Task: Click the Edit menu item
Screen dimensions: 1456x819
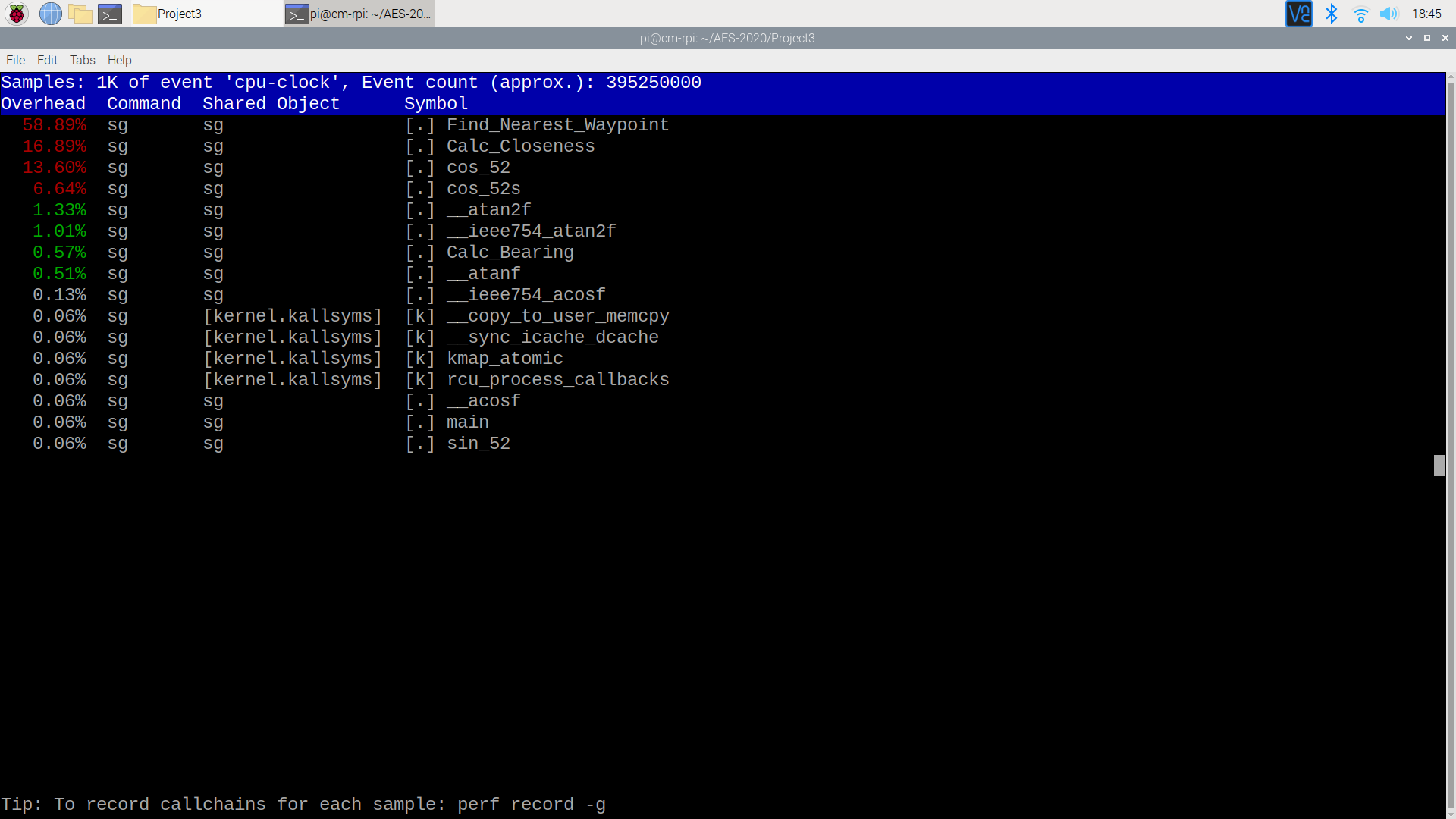Action: pos(46,60)
